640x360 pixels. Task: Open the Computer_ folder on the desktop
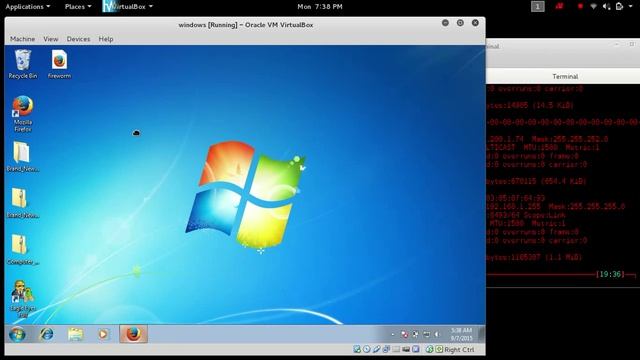(x=22, y=249)
